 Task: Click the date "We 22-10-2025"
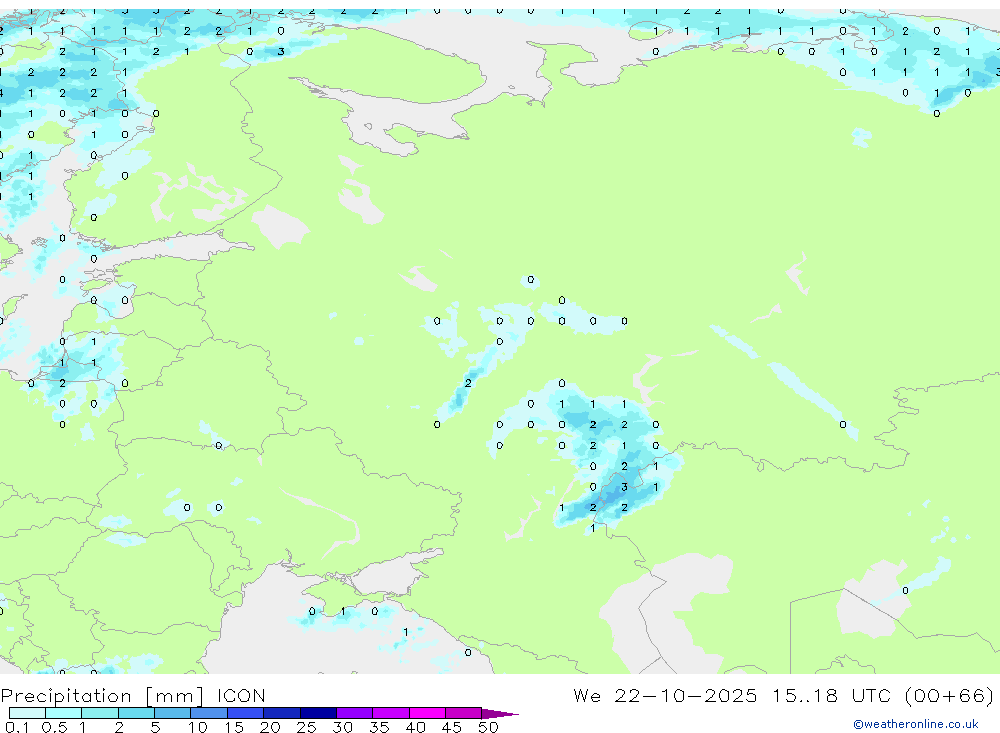coord(665,695)
